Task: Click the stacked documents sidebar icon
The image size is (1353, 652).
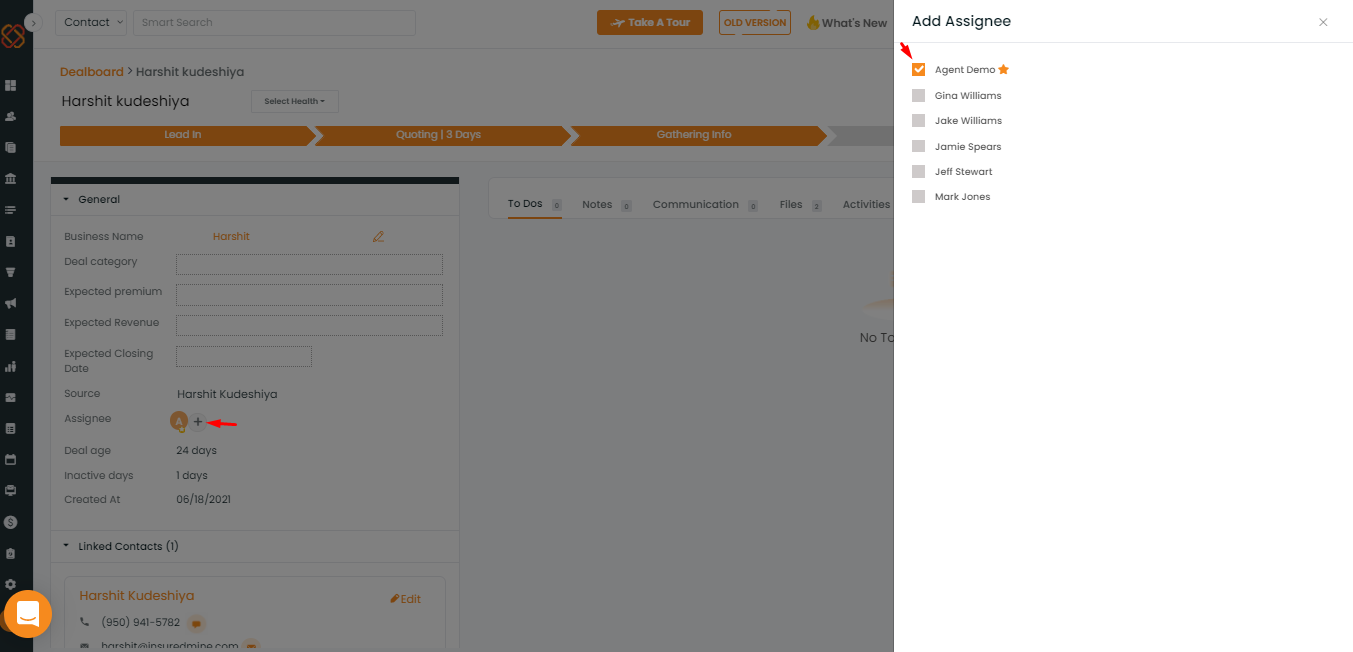Action: pos(11,147)
